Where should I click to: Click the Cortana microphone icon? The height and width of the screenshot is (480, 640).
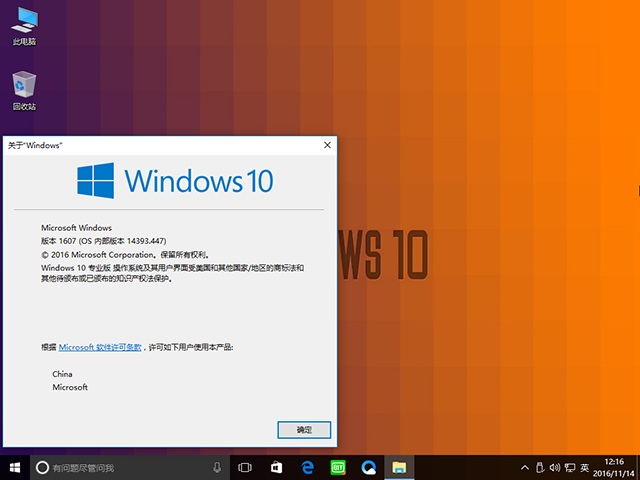tap(216, 467)
